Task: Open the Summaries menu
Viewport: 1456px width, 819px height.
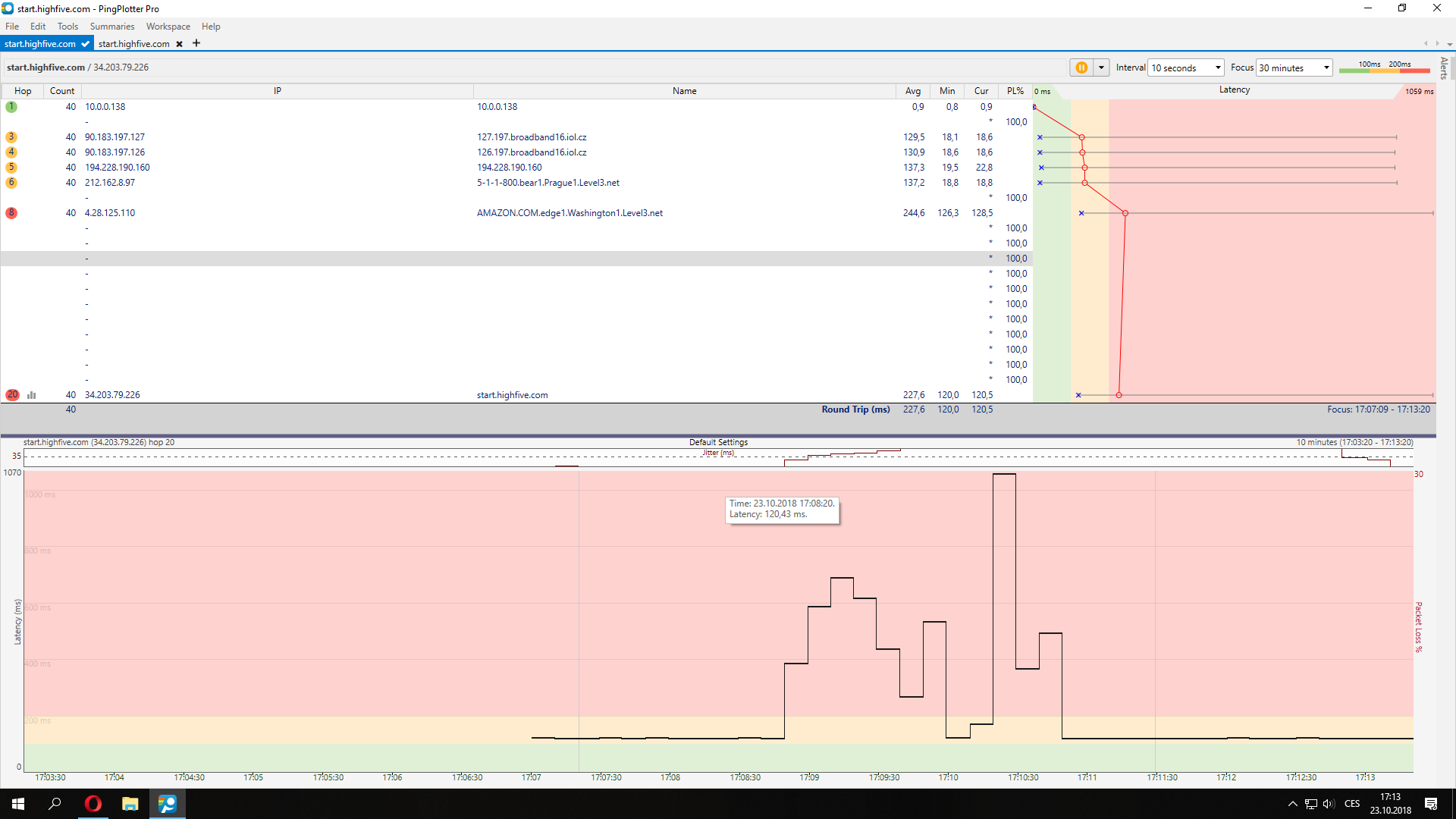Action: click(x=111, y=27)
